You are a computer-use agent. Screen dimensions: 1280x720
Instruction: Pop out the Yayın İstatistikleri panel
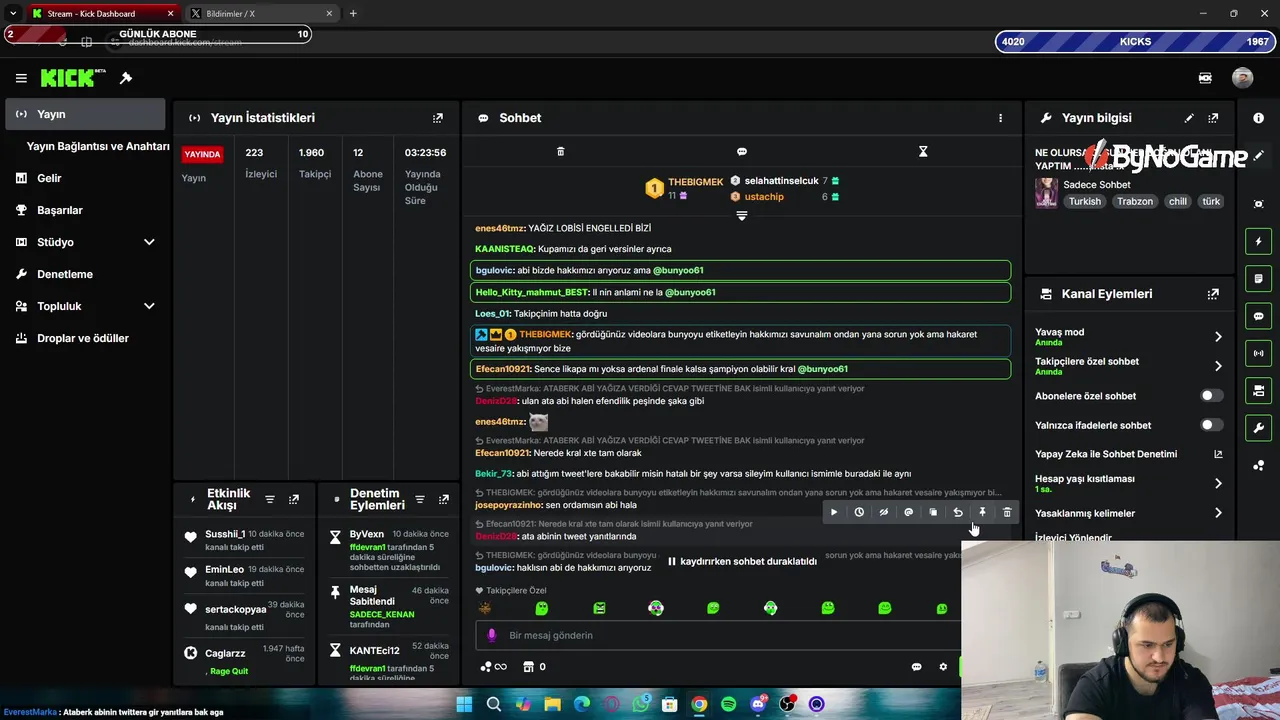(437, 118)
